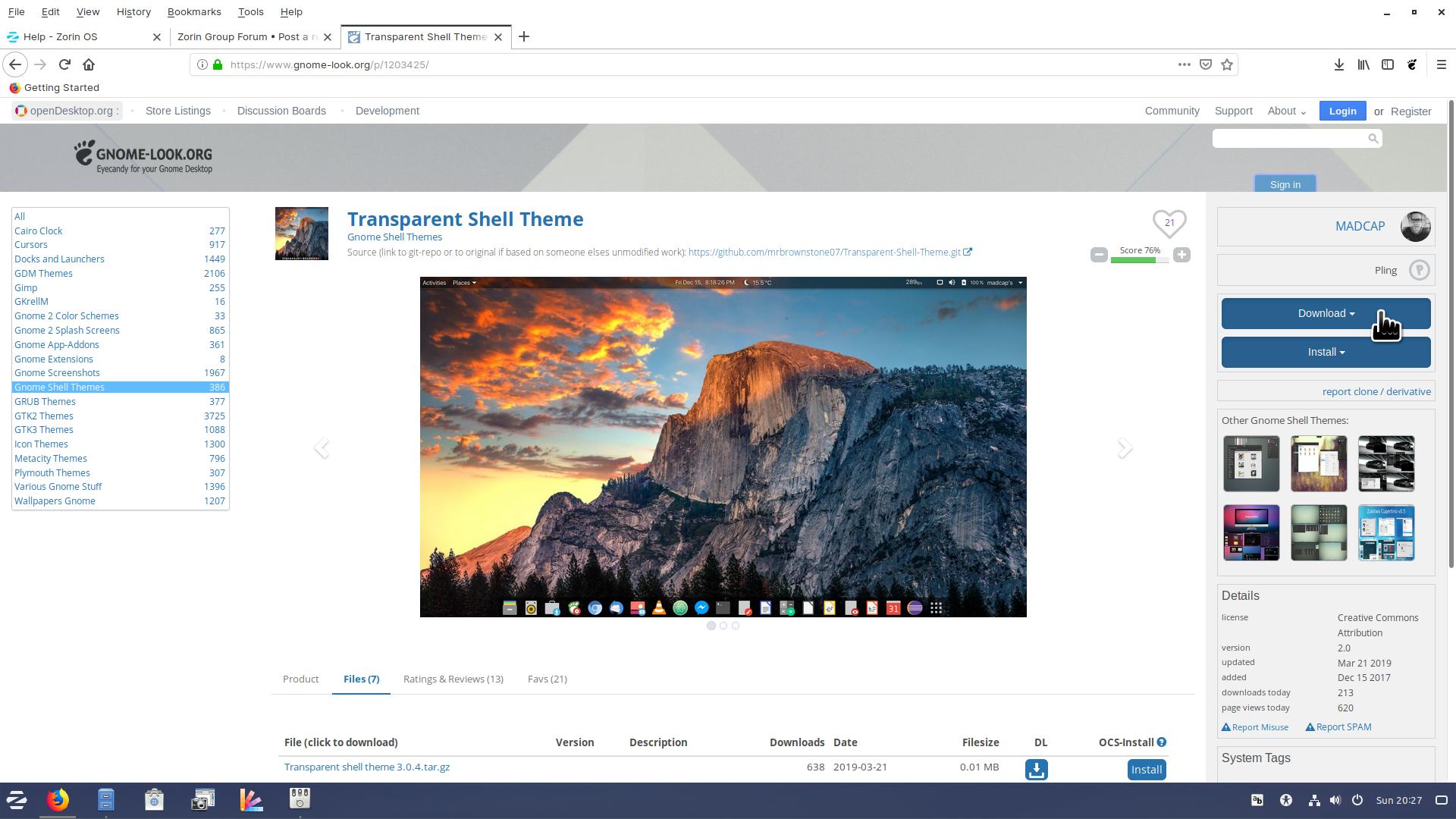Click the blue DL download icon
Screen dimensions: 1456x819
coord(1037,769)
